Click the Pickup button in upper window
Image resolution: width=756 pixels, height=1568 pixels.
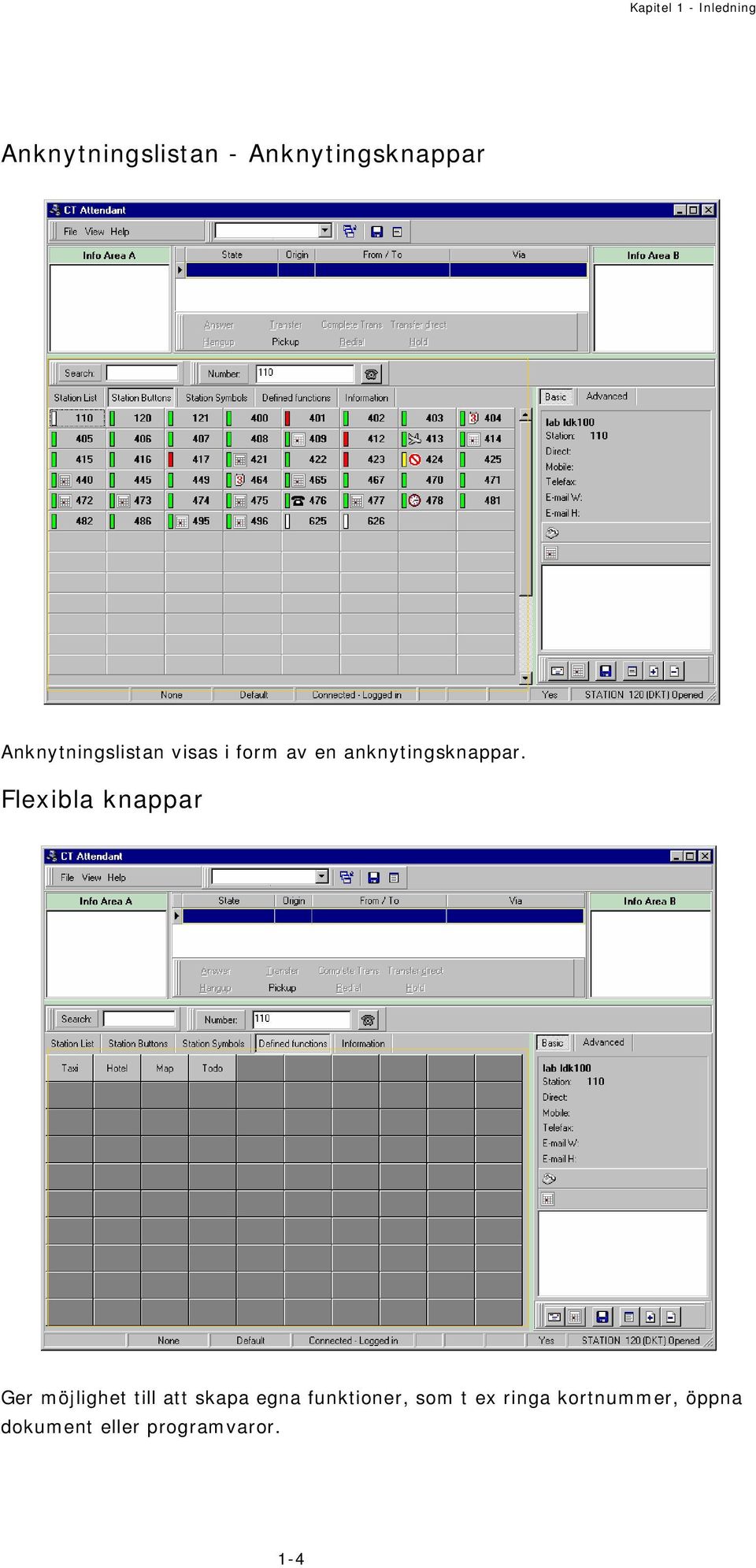tap(285, 342)
